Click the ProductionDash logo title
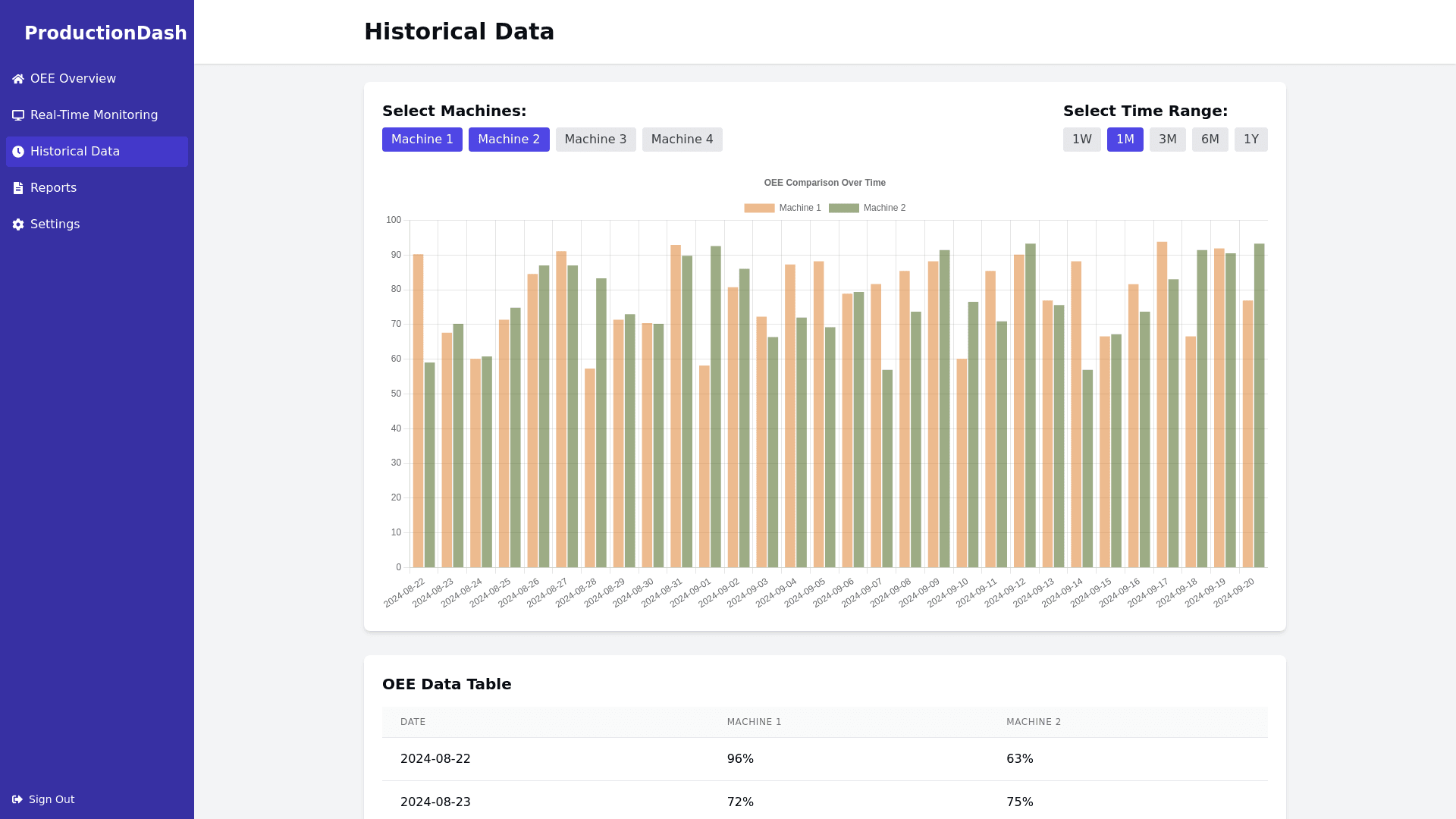The height and width of the screenshot is (819, 1456). [105, 33]
